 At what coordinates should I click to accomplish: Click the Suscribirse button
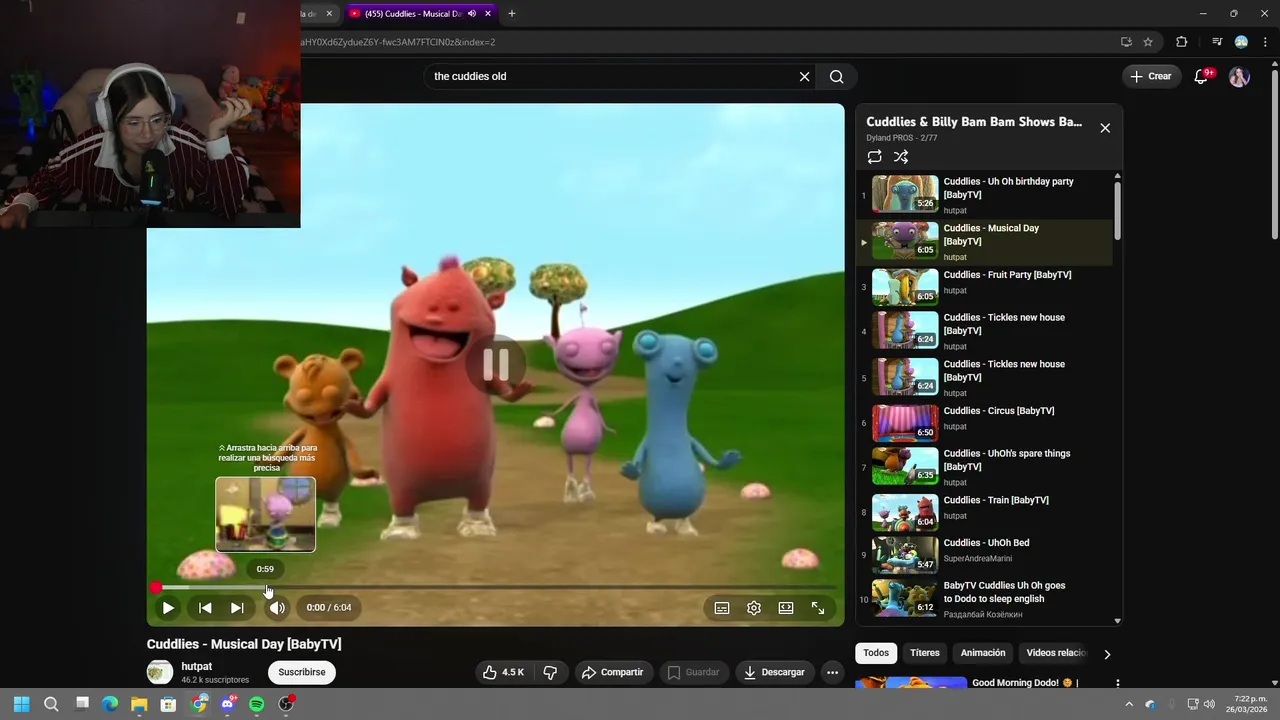pyautogui.click(x=302, y=673)
